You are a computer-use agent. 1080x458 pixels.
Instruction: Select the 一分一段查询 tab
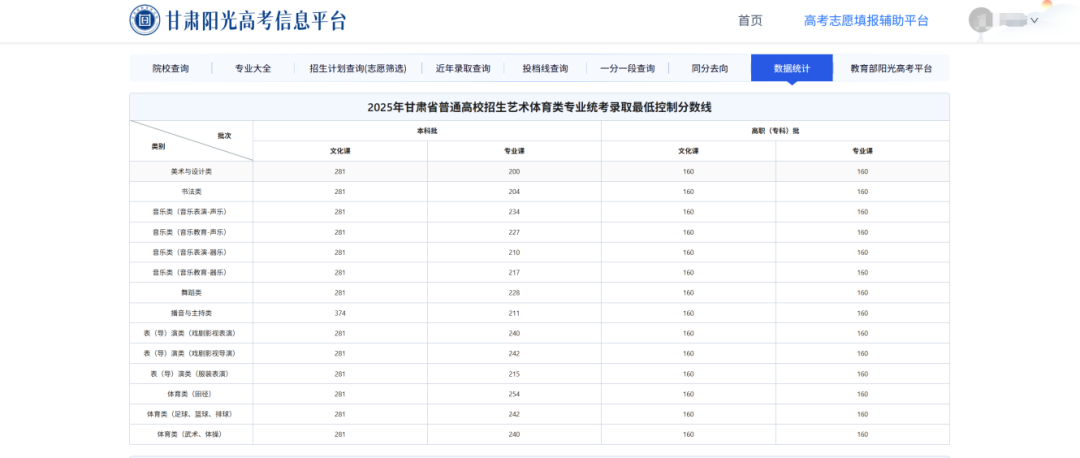pos(627,68)
